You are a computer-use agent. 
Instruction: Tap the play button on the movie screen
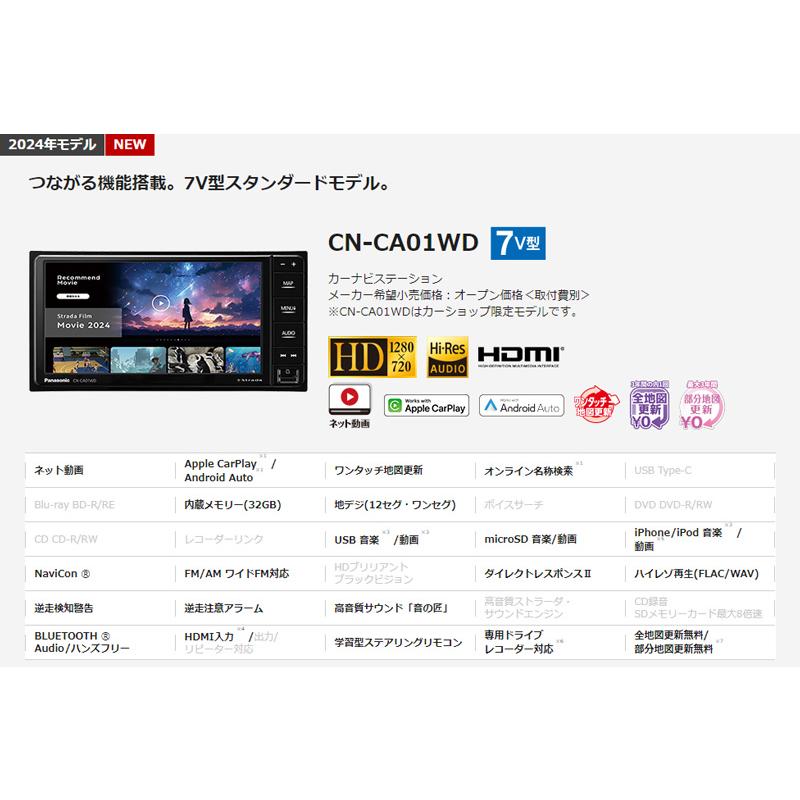[x=160, y=303]
